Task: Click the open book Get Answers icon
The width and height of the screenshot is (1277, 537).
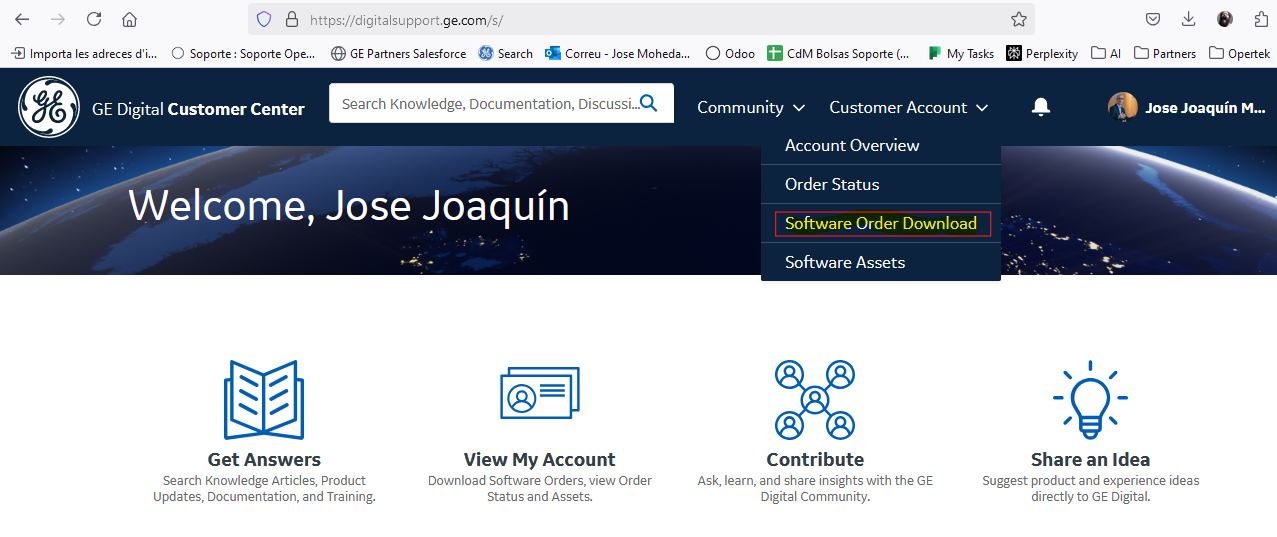Action: 264,400
